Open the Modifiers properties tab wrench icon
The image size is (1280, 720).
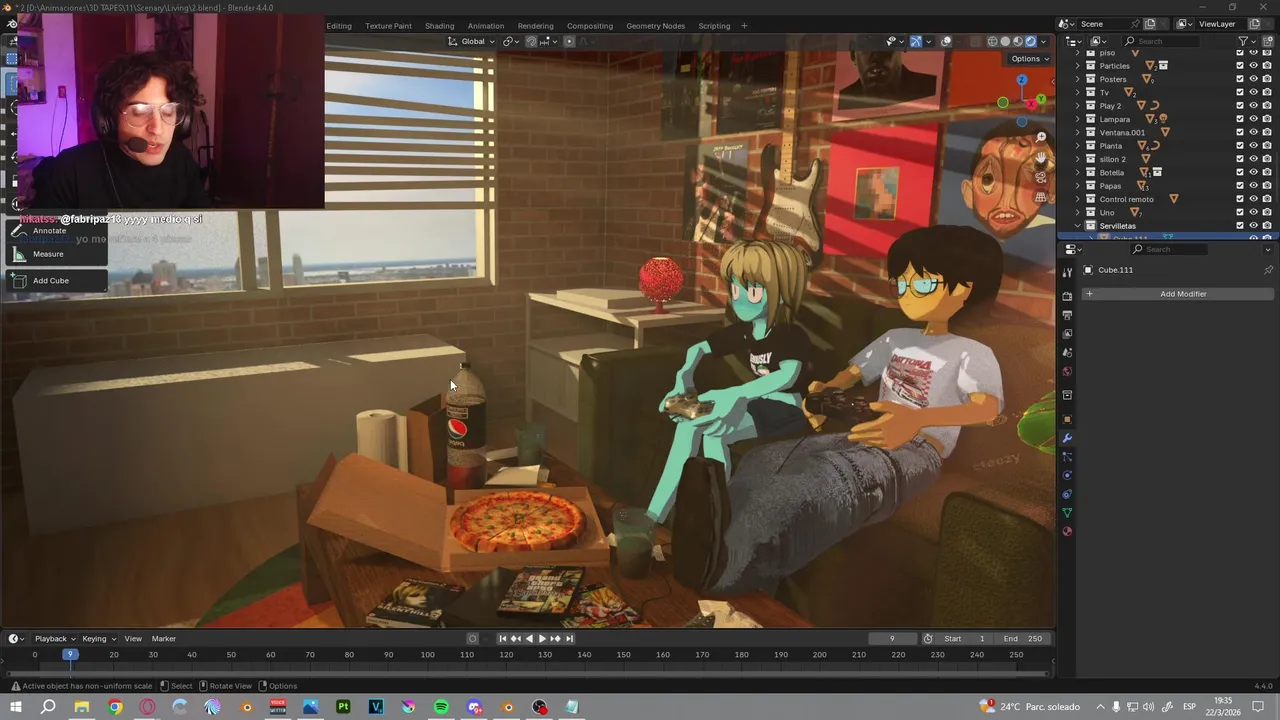tap(1067, 438)
